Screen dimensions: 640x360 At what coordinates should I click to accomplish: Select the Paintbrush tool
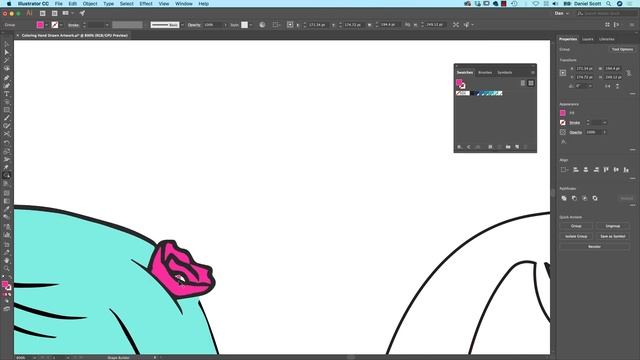(x=7, y=118)
